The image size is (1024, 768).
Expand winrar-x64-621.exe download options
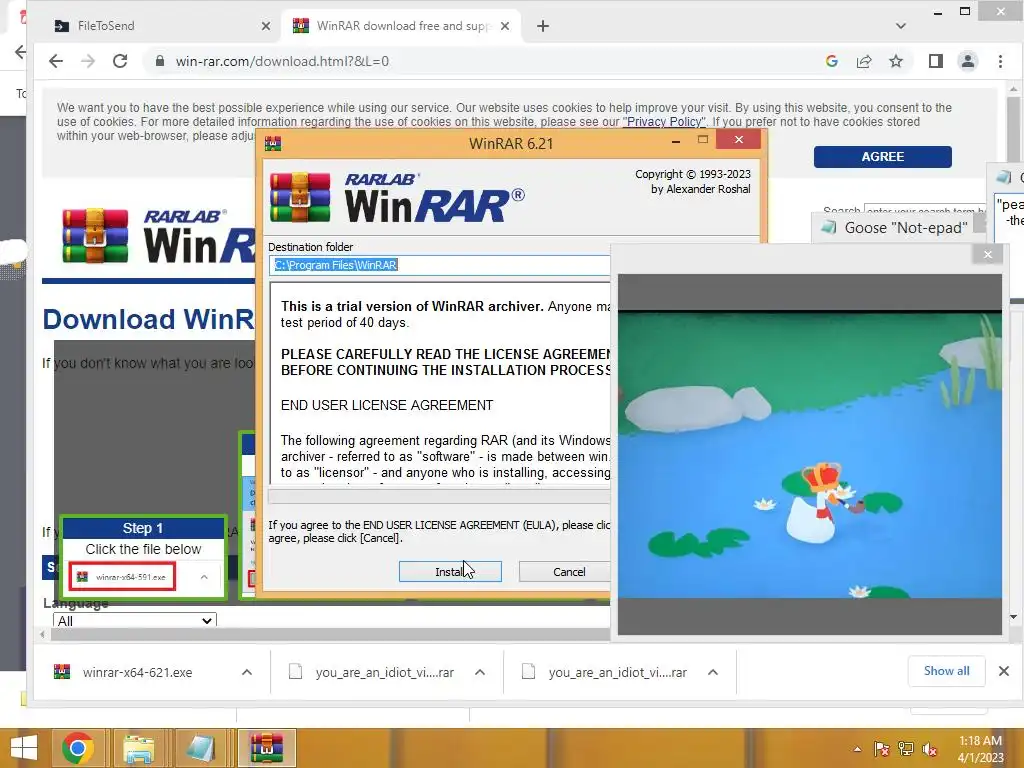(x=247, y=672)
